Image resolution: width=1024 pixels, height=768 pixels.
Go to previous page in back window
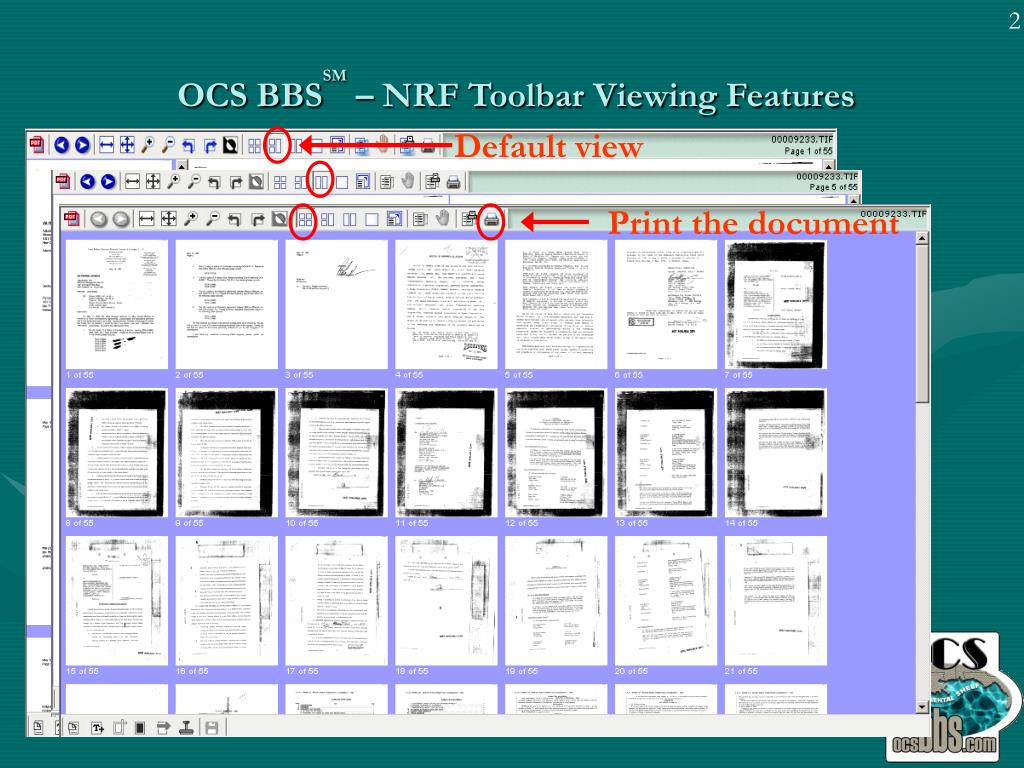pos(61,145)
